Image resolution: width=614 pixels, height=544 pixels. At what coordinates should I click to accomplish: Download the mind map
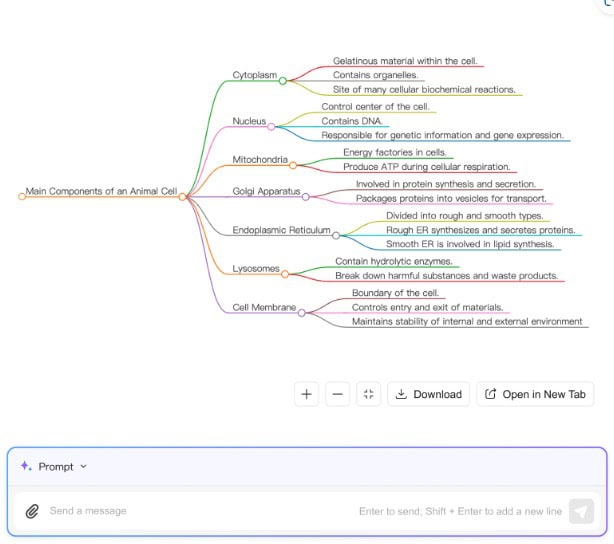coord(429,394)
